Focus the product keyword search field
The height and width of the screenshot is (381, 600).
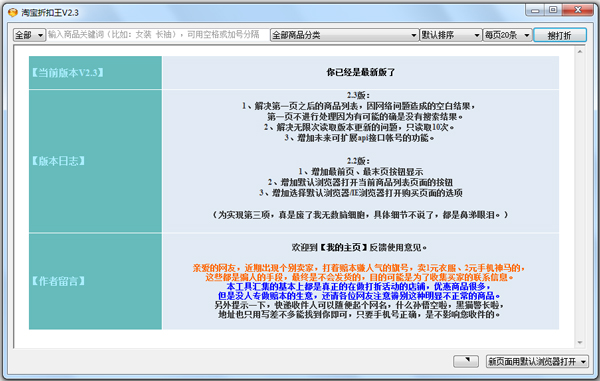coord(158,35)
